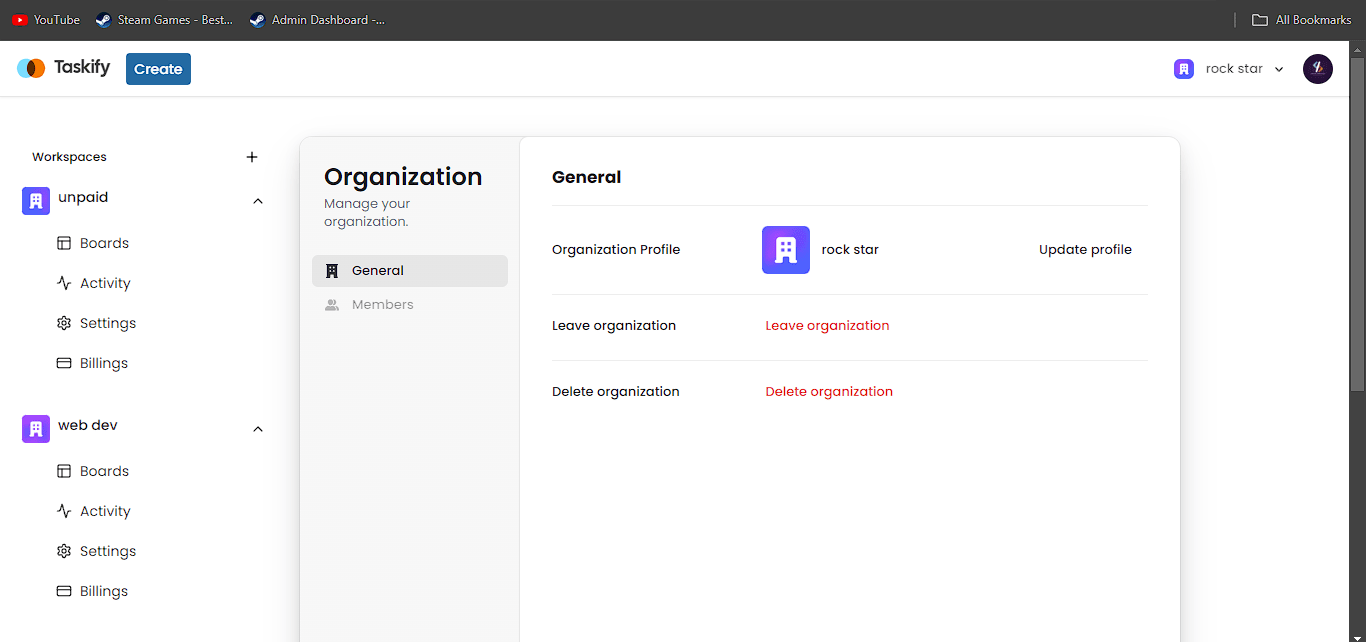Click the Settings gear icon under web dev
Image resolution: width=1366 pixels, height=642 pixels.
pos(64,551)
